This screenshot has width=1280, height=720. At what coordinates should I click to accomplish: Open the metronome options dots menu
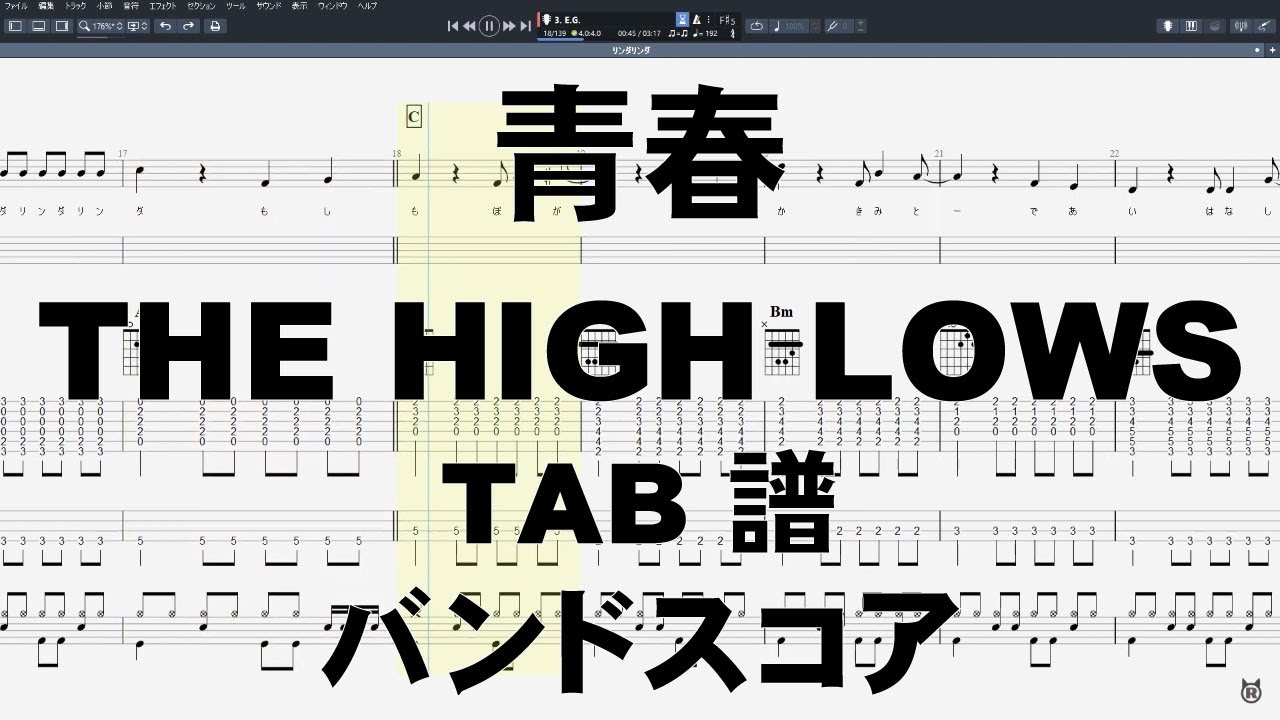[710, 19]
